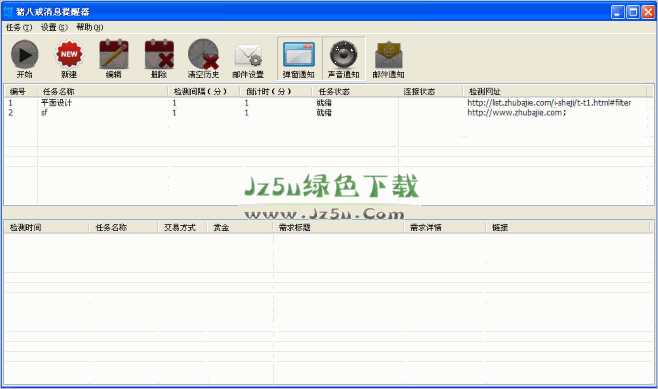Open the 编辑 edit task icon
This screenshot has height=389, width=658.
tap(114, 58)
